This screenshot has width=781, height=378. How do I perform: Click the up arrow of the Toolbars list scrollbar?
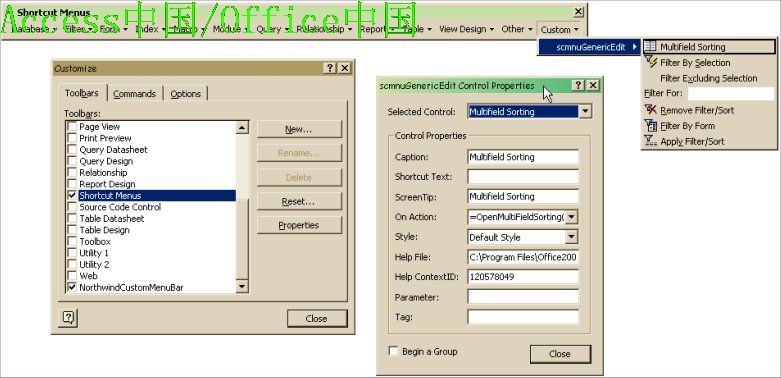click(242, 127)
